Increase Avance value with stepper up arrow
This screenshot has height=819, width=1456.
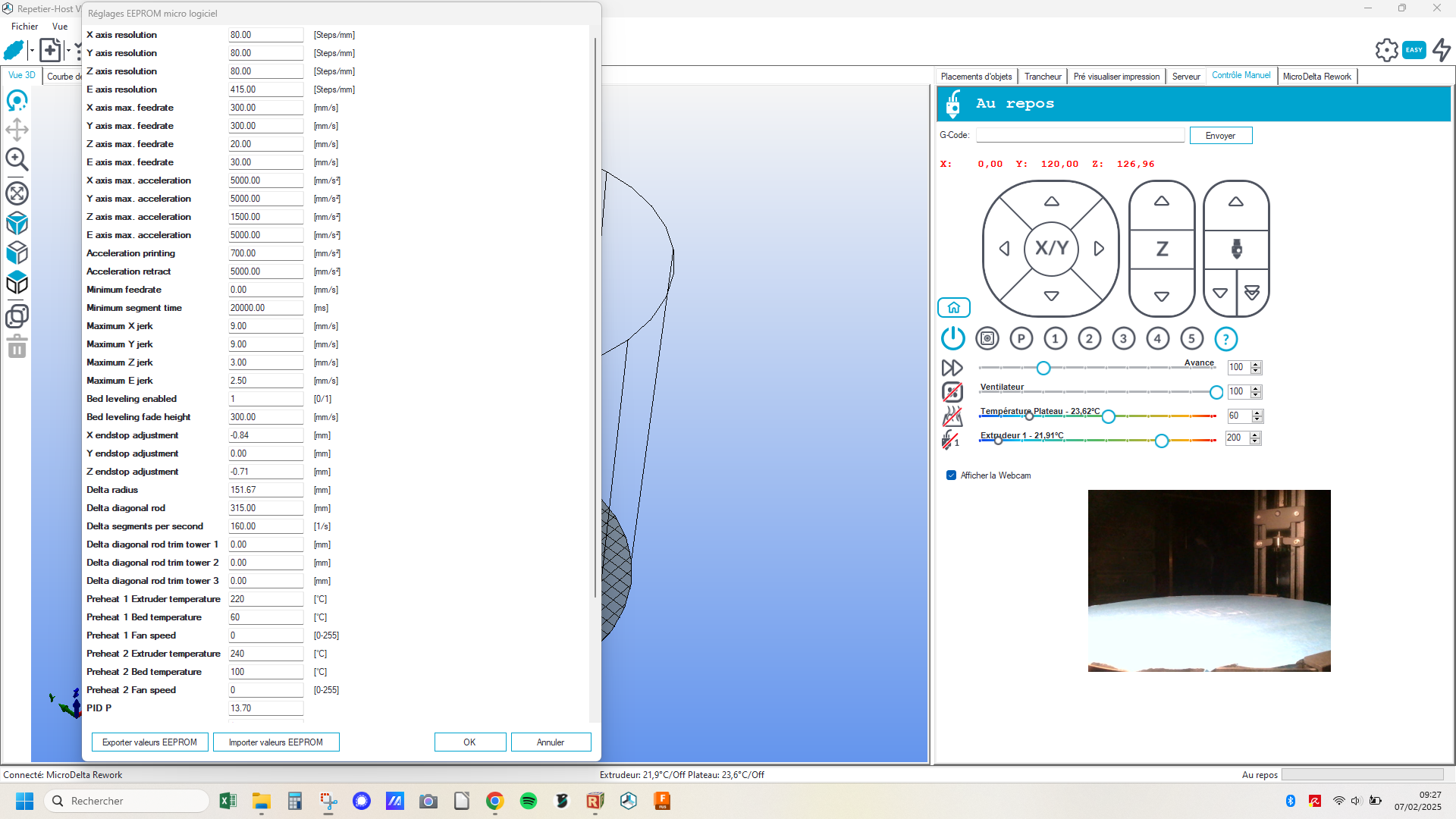click(1256, 364)
